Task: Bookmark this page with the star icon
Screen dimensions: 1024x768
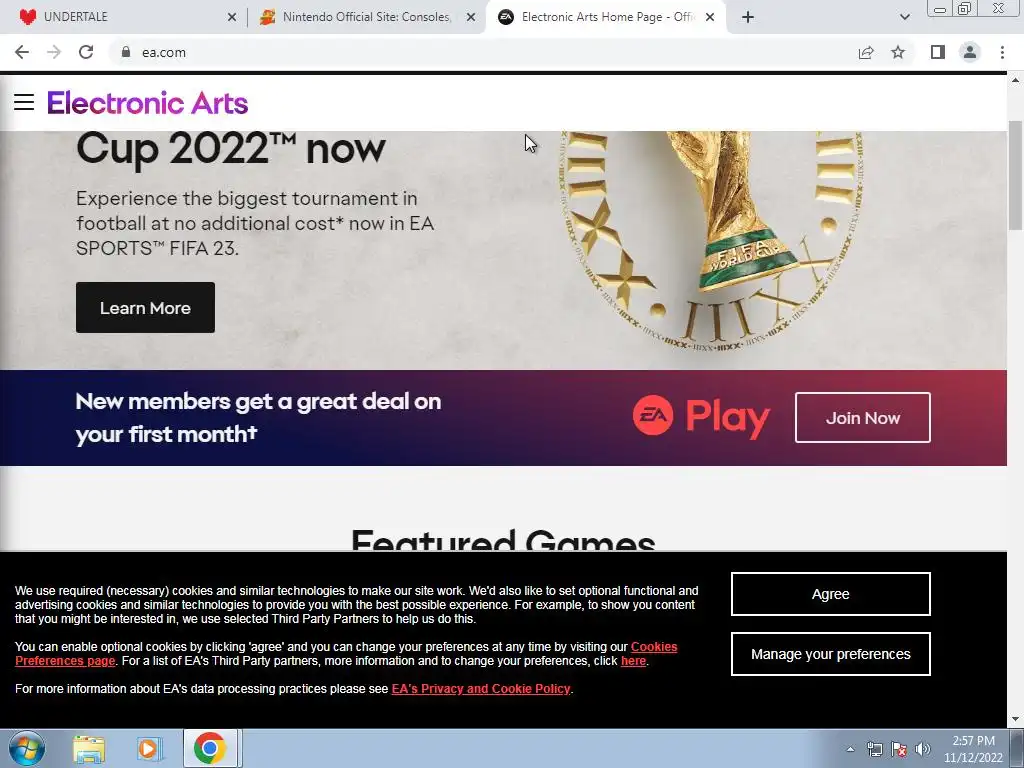Action: coord(898,52)
